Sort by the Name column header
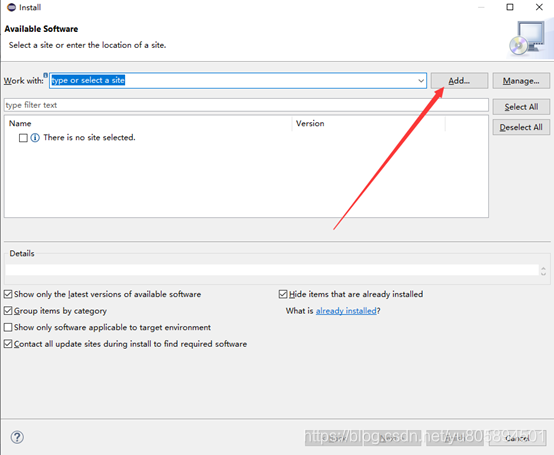Screen dimensions: 554x455 [20, 123]
